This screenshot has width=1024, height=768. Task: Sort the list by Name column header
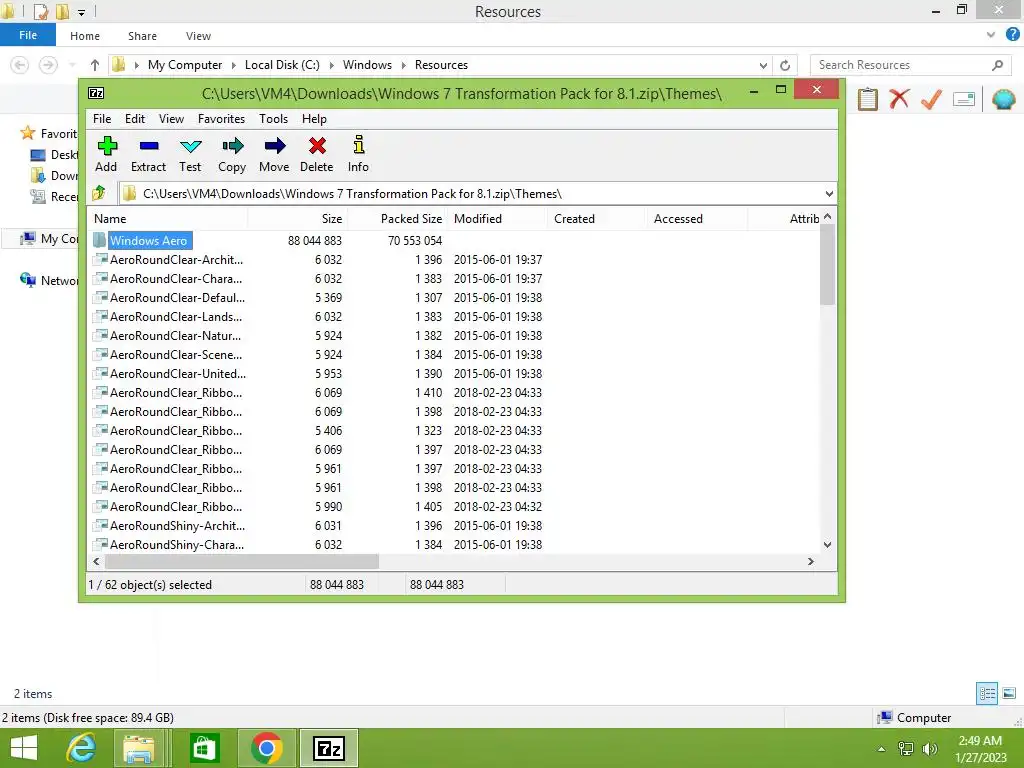[168, 219]
